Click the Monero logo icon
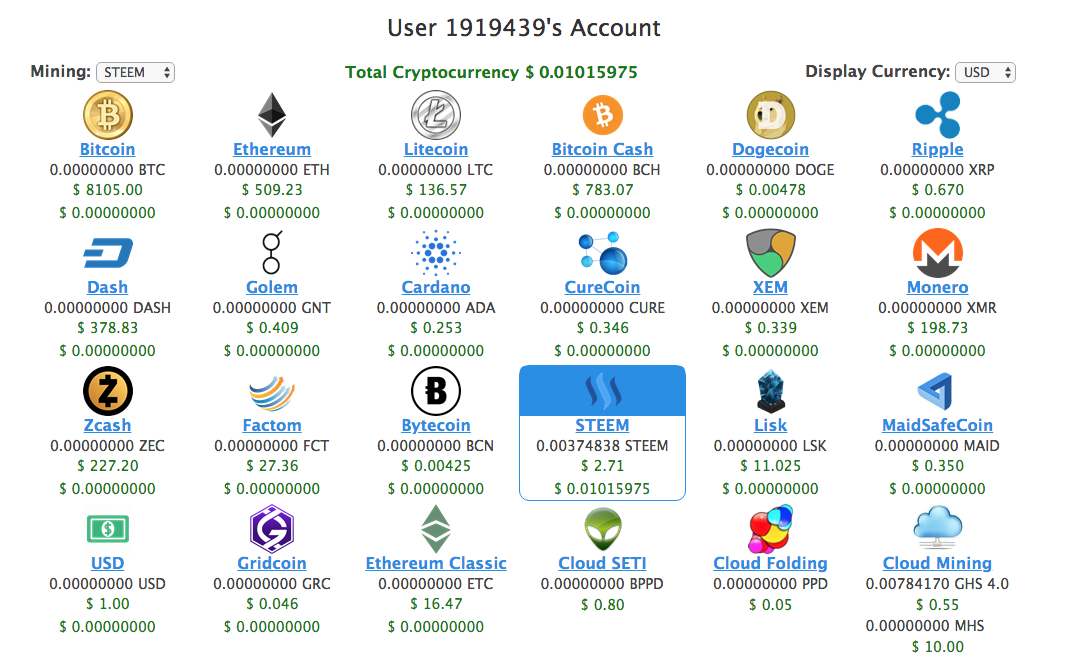 937,253
